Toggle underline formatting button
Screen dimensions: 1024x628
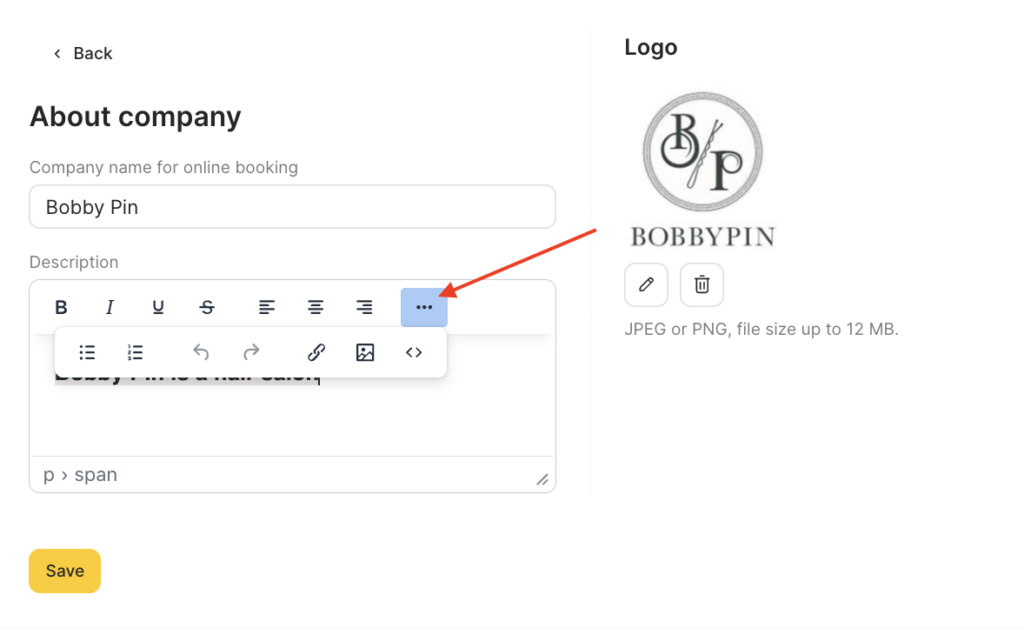point(158,307)
